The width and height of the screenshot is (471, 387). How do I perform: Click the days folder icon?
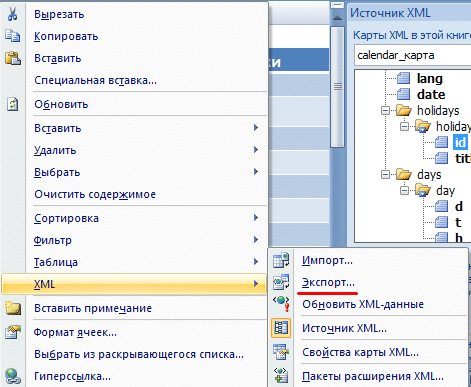point(404,174)
